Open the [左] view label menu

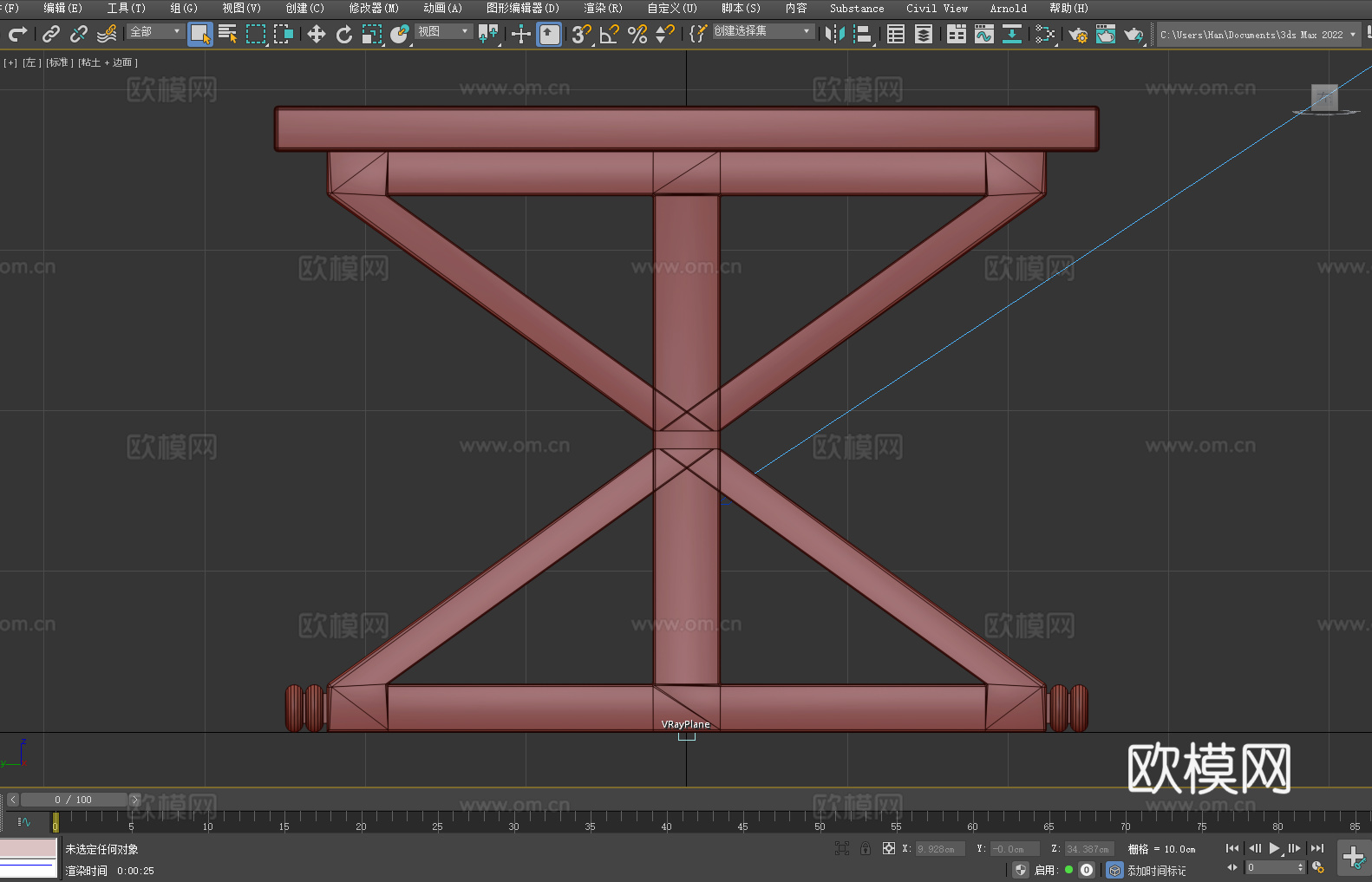click(31, 62)
